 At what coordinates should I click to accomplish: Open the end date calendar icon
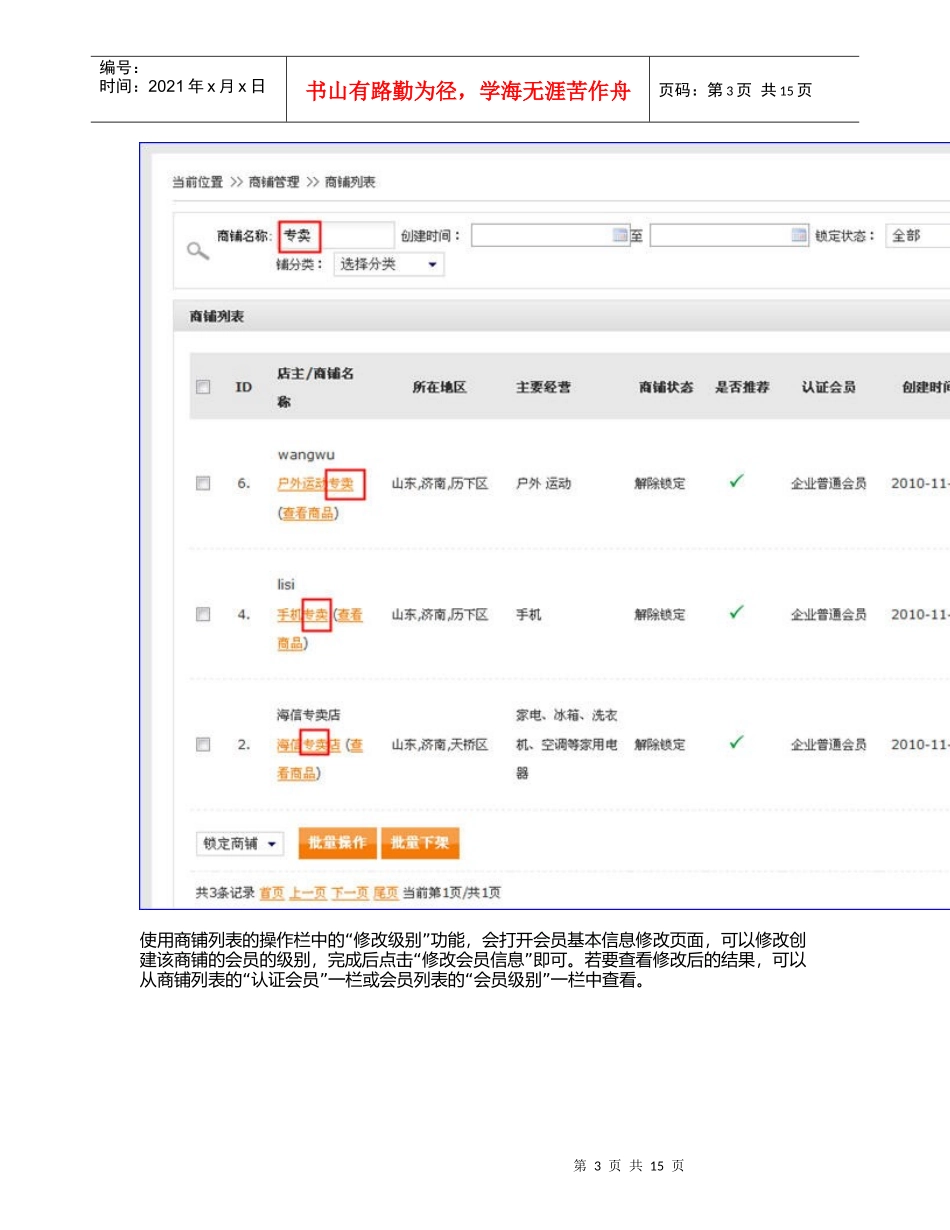[x=799, y=235]
